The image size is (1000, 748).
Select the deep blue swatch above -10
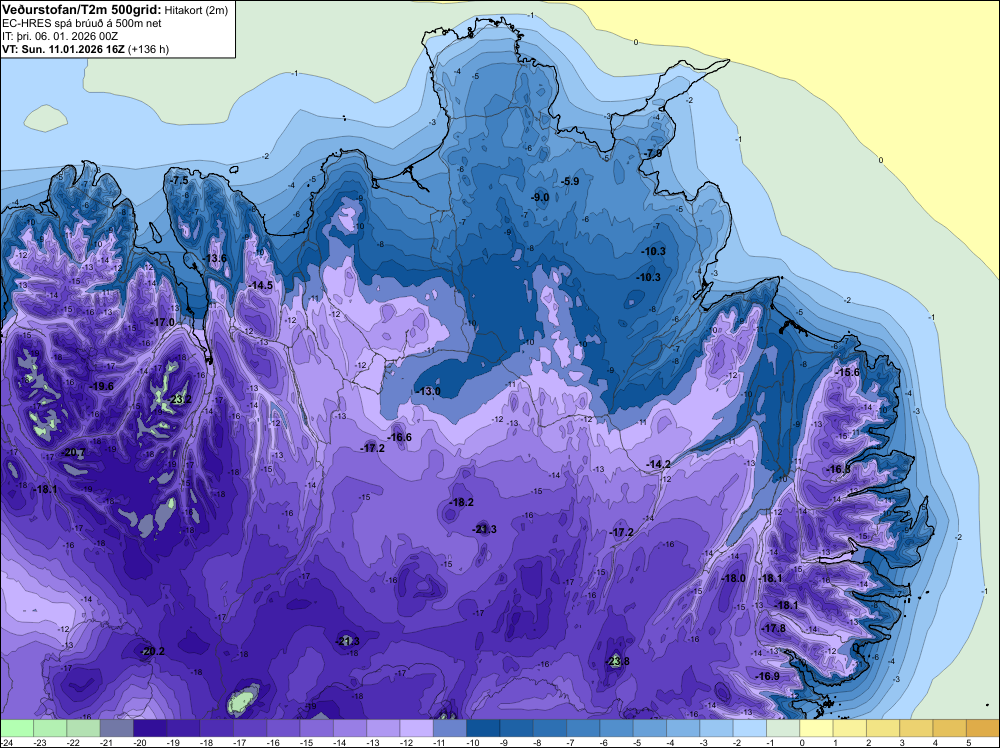pos(483,728)
